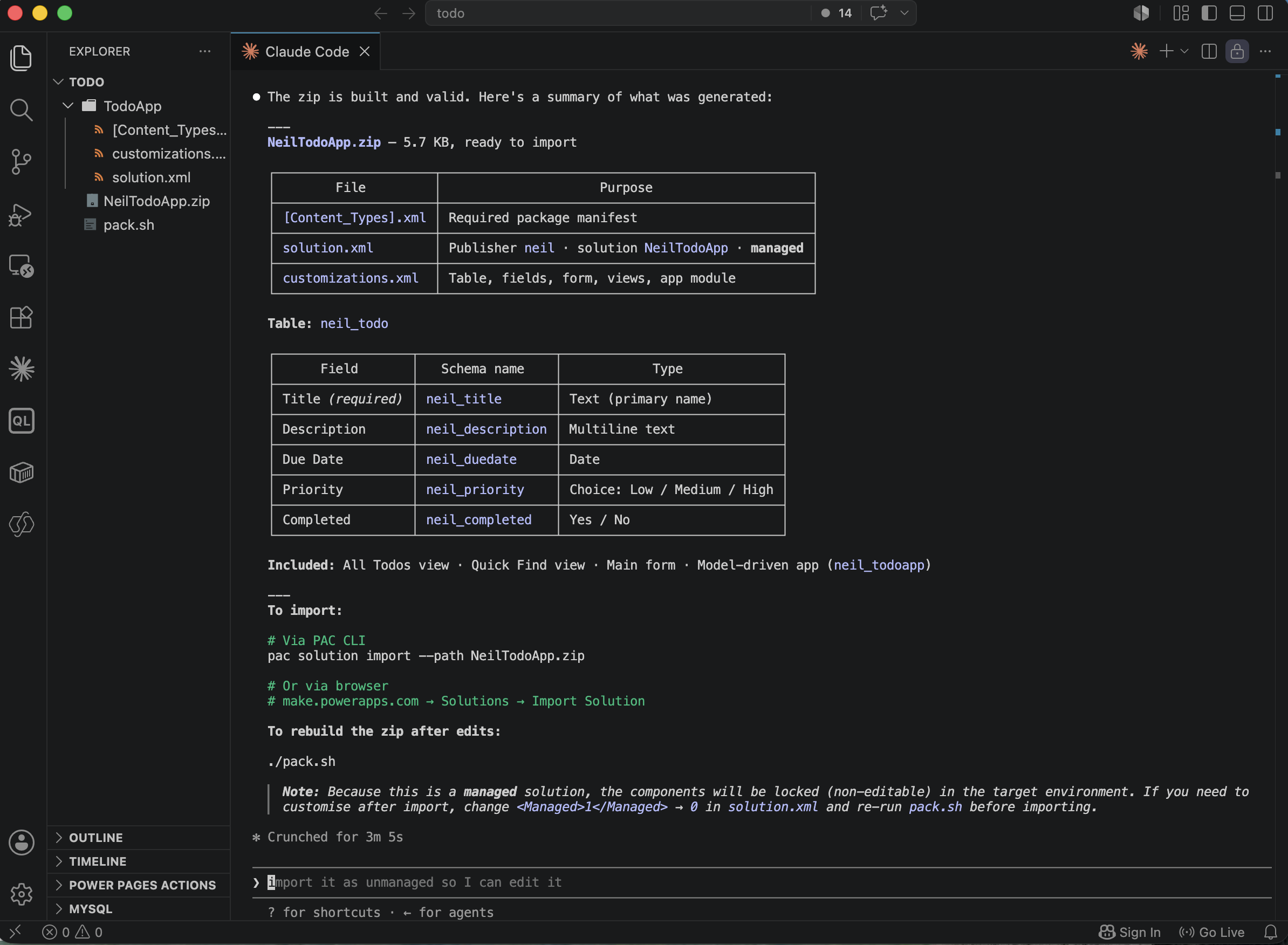
Task: Toggle the bottom panel visibility
Action: (1237, 13)
